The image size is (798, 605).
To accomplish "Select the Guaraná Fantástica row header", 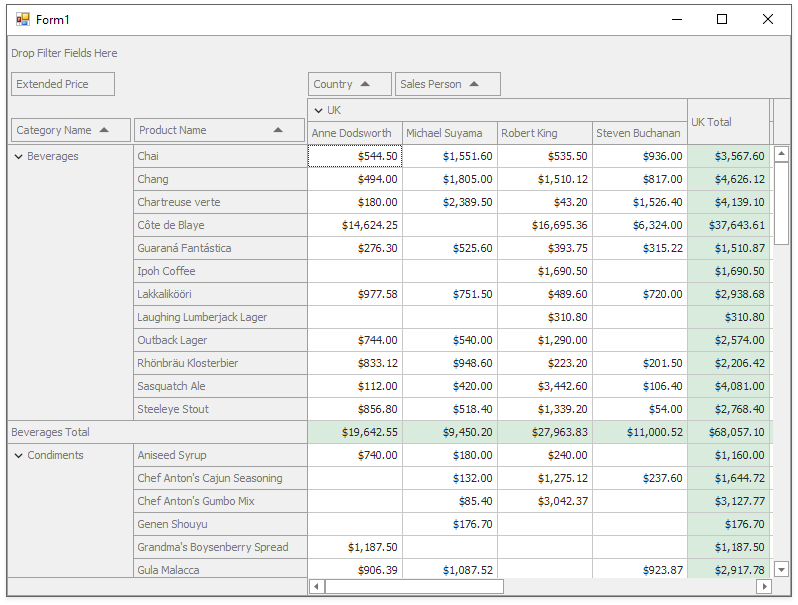I will pyautogui.click(x=220, y=248).
